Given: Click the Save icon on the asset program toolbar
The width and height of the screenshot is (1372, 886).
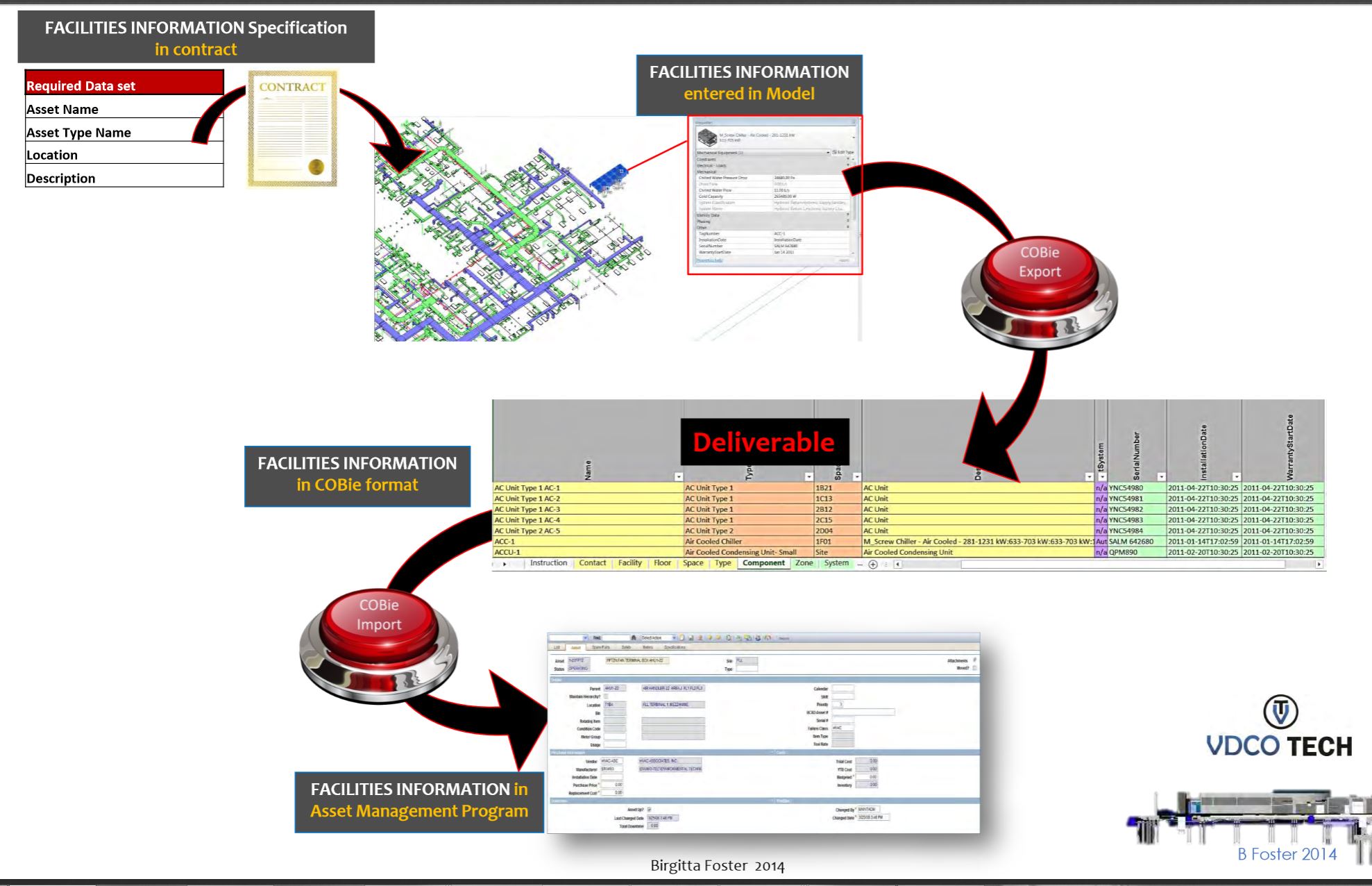Looking at the screenshot, I should tap(691, 638).
